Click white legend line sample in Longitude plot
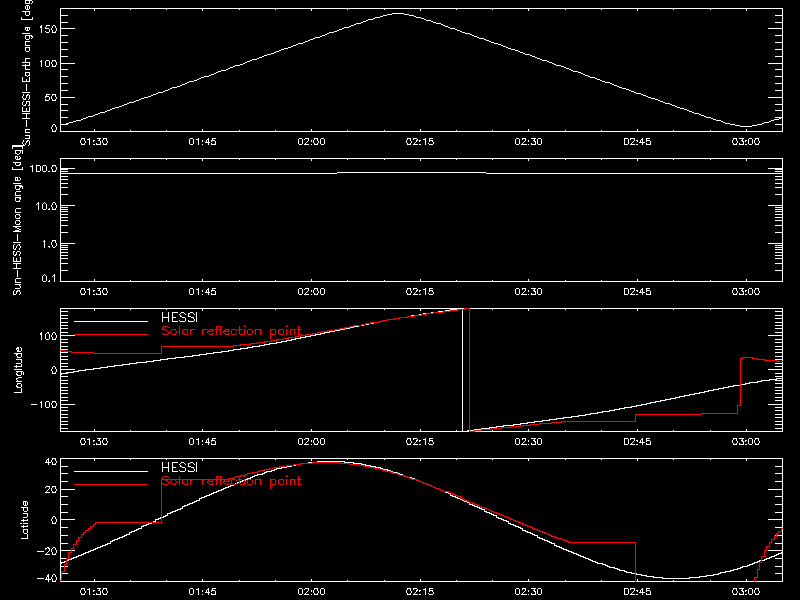Screen dimensions: 800x600 tap(111, 321)
